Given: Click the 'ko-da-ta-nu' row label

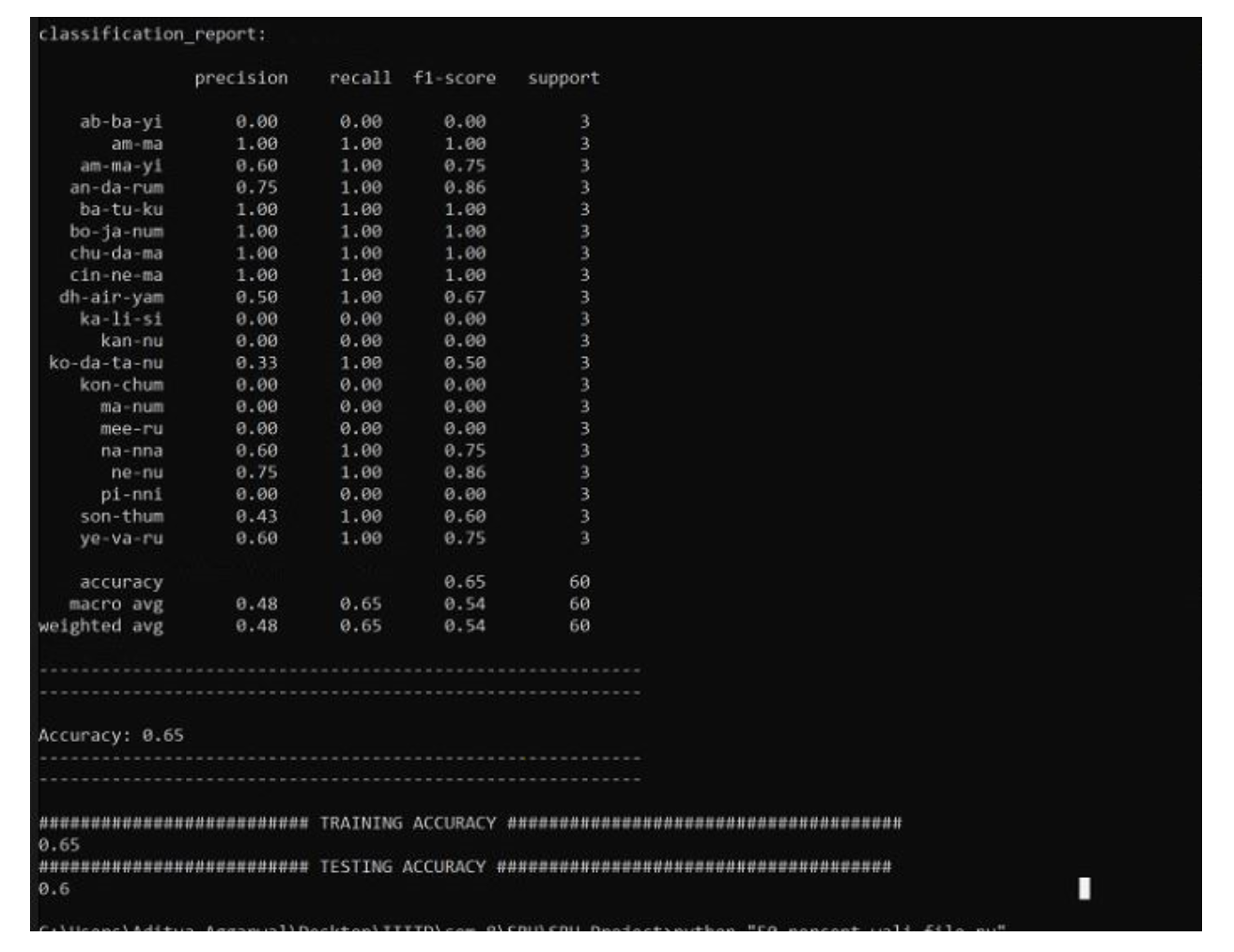Looking at the screenshot, I should (106, 363).
